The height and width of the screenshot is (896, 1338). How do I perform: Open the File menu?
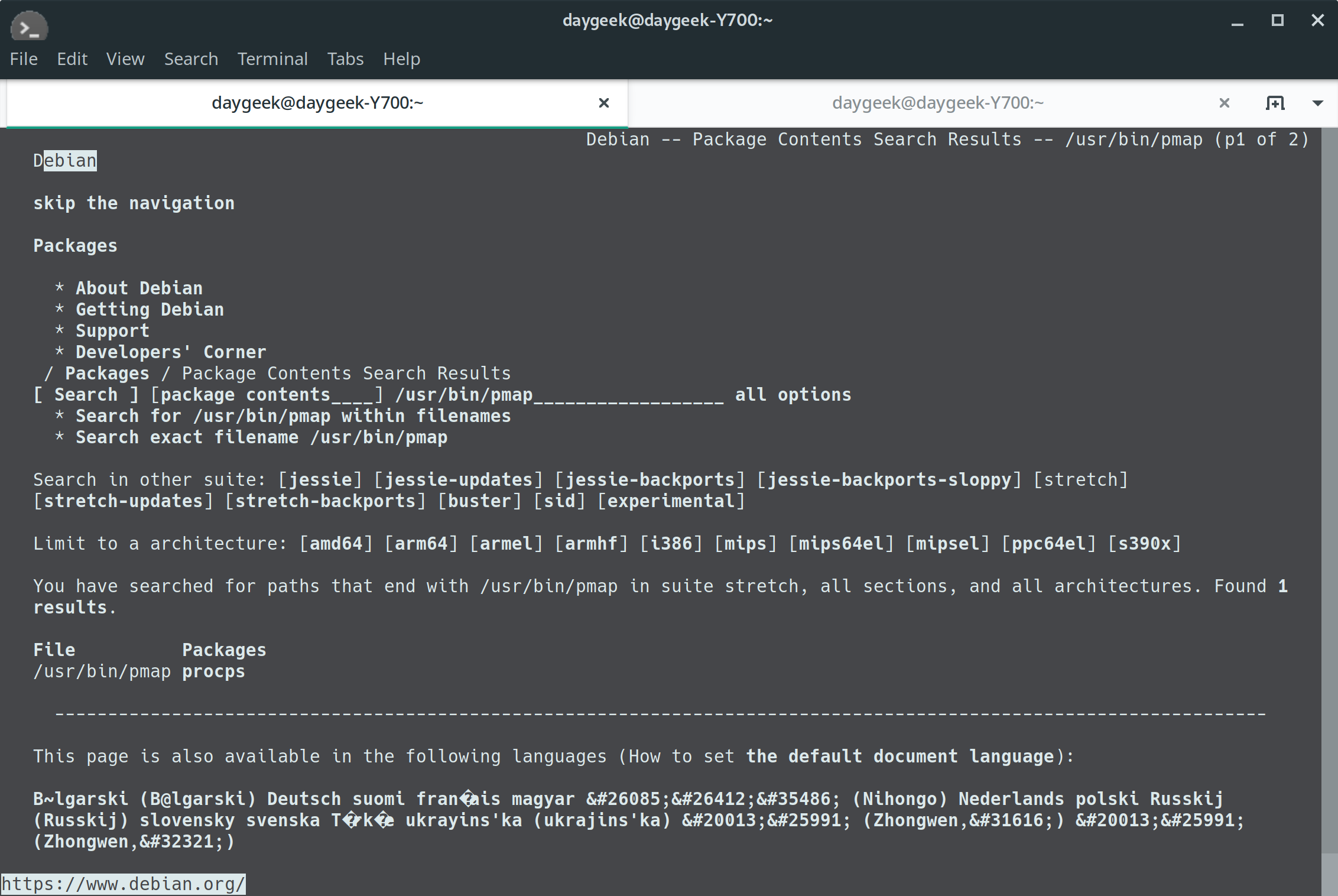[24, 59]
